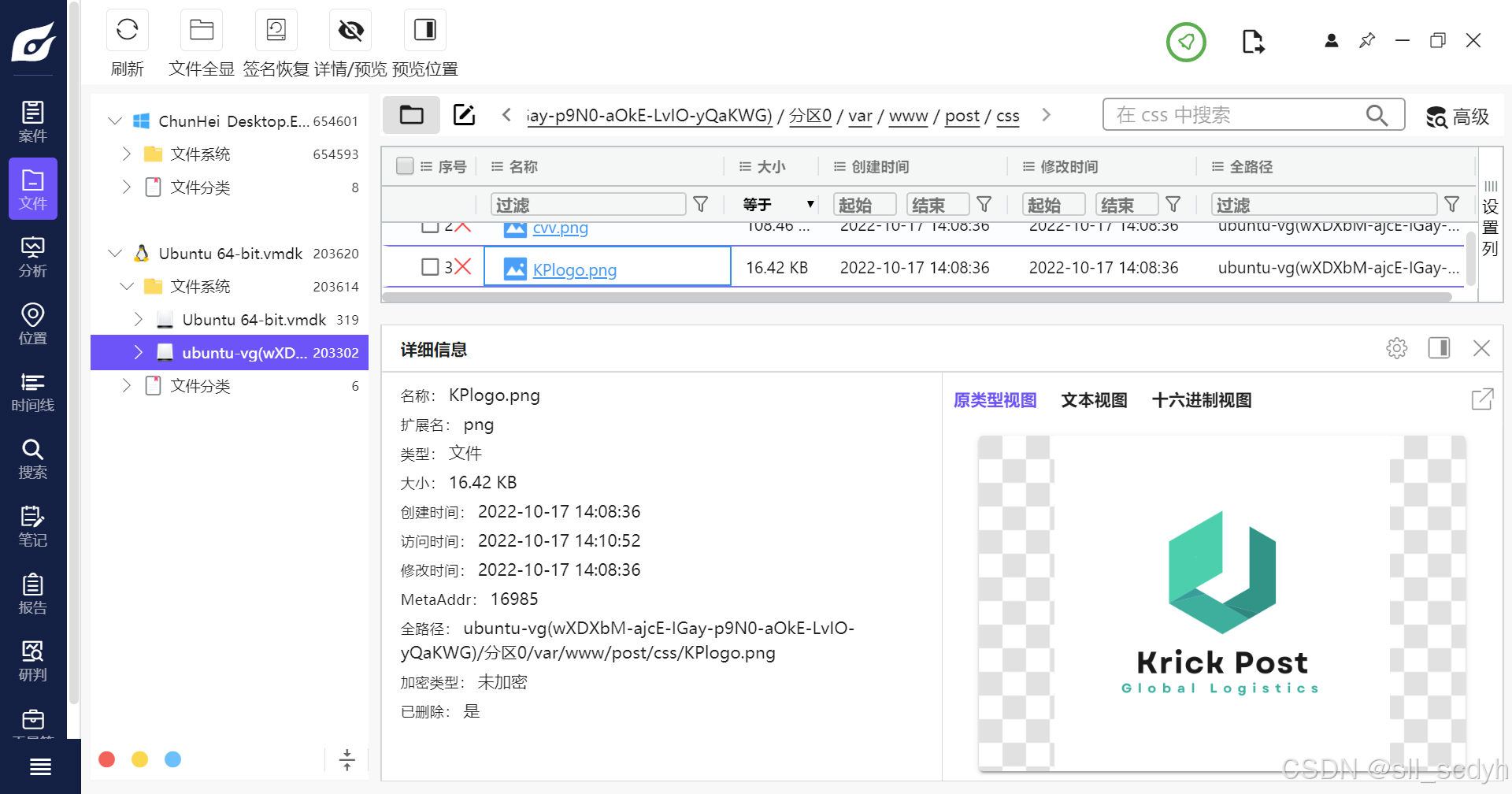This screenshot has height=794, width=1512.
Task: Check the checkbox for row 2 cvv.png
Action: [430, 227]
